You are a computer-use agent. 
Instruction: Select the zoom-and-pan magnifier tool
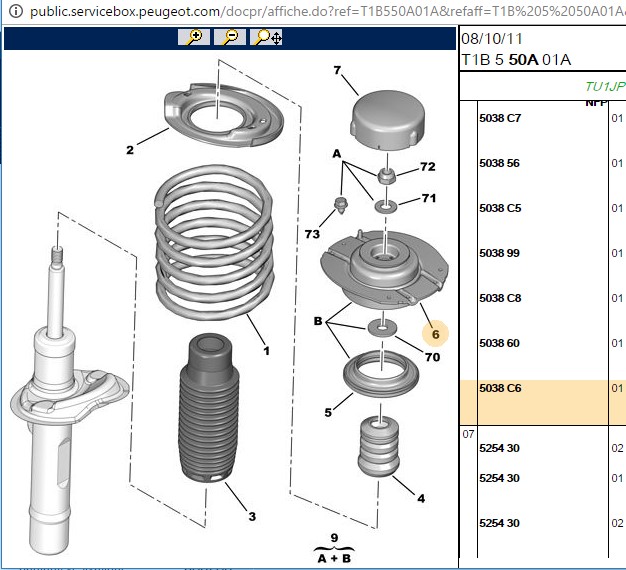click(x=266, y=37)
